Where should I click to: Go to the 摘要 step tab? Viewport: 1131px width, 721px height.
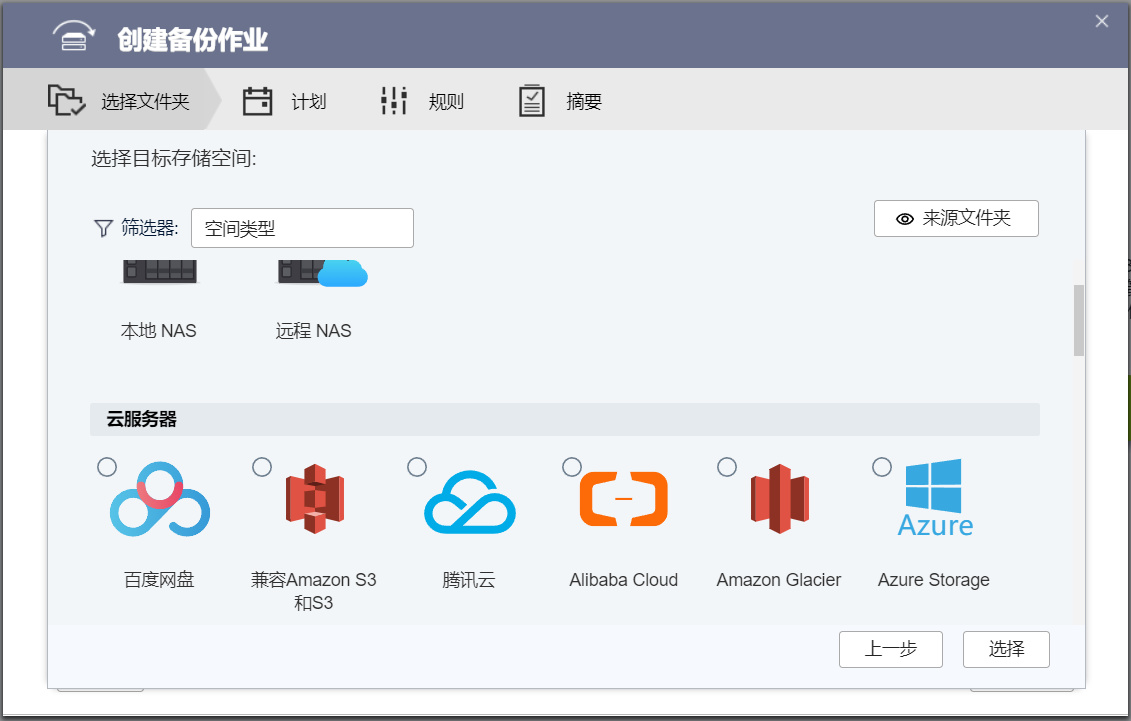pyautogui.click(x=560, y=101)
